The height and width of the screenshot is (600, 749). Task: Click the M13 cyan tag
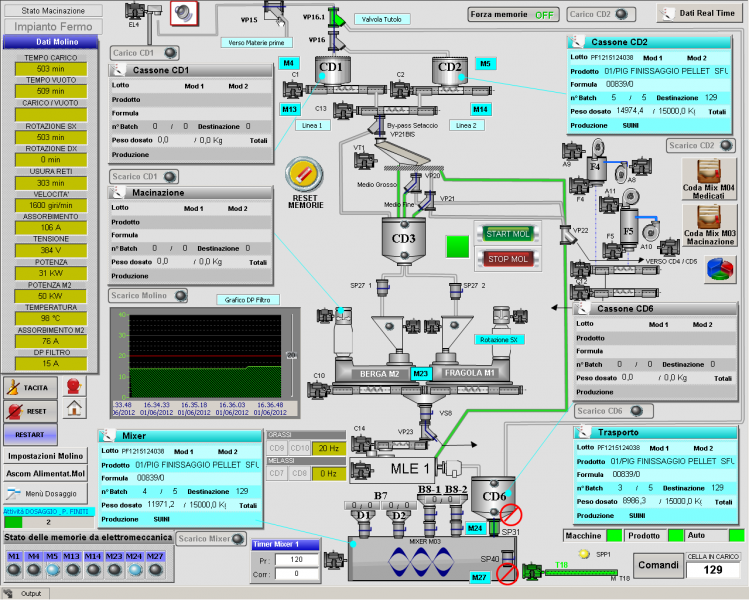pyautogui.click(x=289, y=109)
